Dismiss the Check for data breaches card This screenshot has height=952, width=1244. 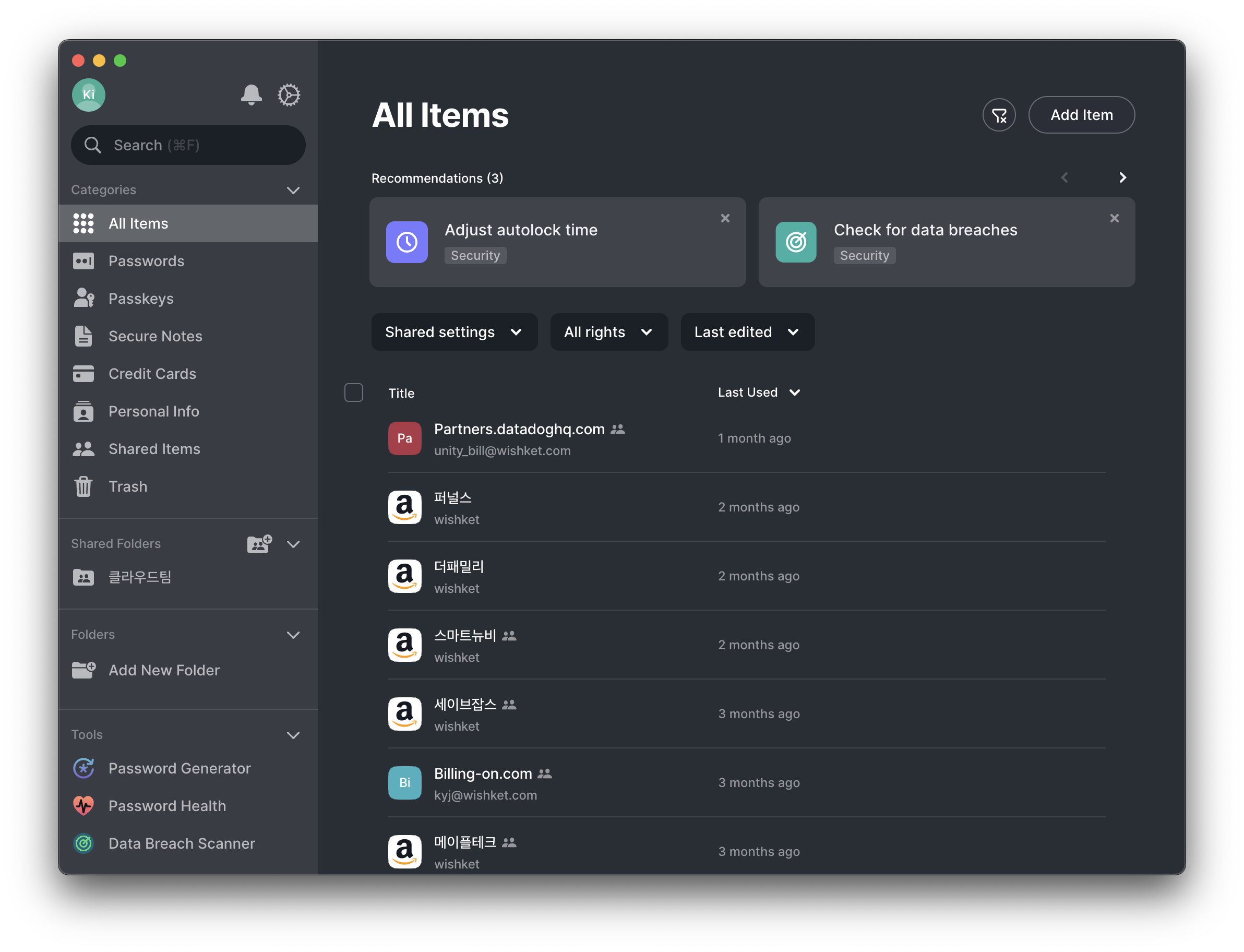coord(1114,218)
